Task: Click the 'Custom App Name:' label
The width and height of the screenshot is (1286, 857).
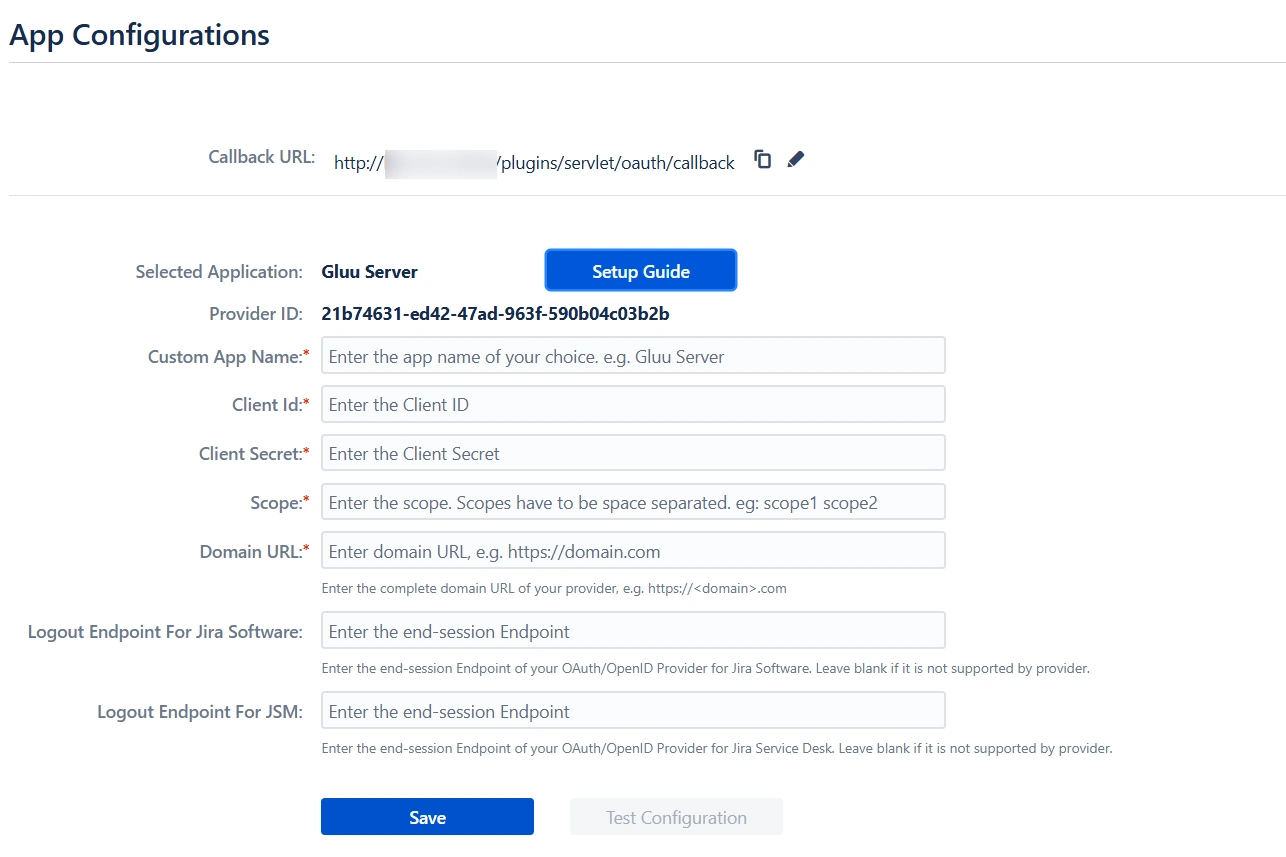Action: coord(228,356)
